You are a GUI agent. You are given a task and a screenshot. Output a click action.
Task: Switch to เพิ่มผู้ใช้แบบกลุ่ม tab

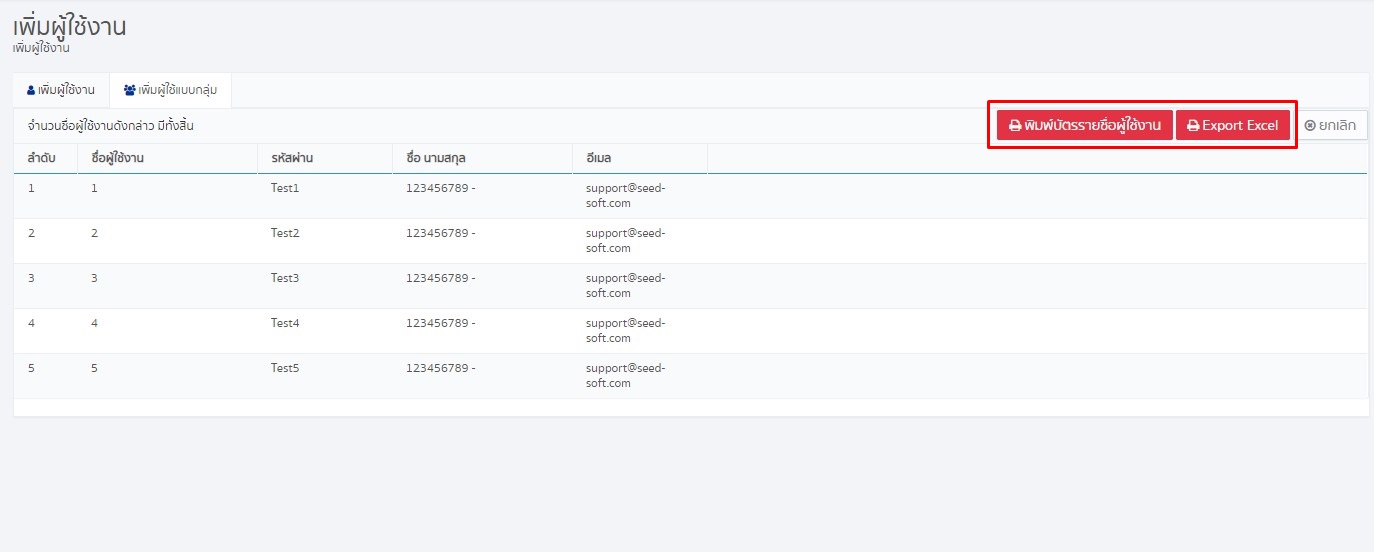pos(170,90)
